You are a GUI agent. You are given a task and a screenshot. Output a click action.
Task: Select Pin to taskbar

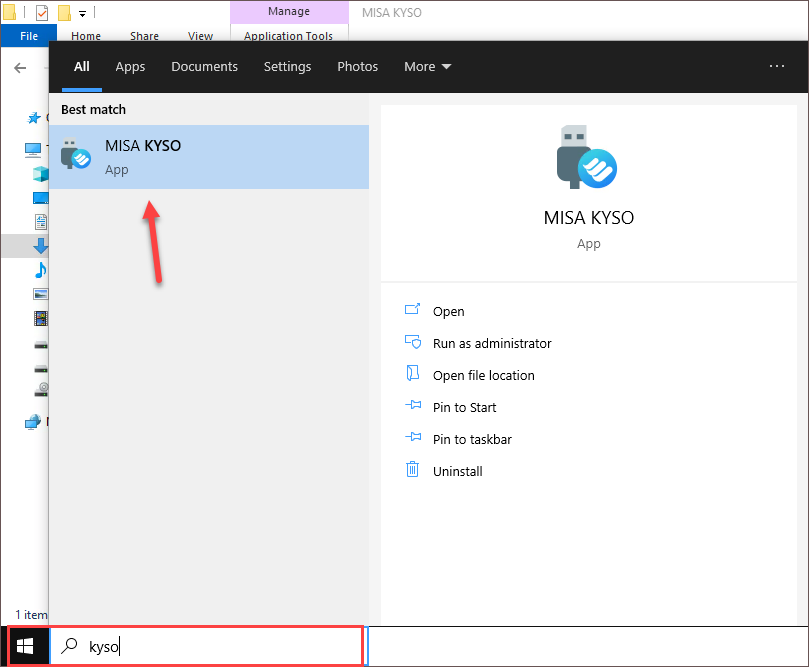pyautogui.click(x=472, y=440)
